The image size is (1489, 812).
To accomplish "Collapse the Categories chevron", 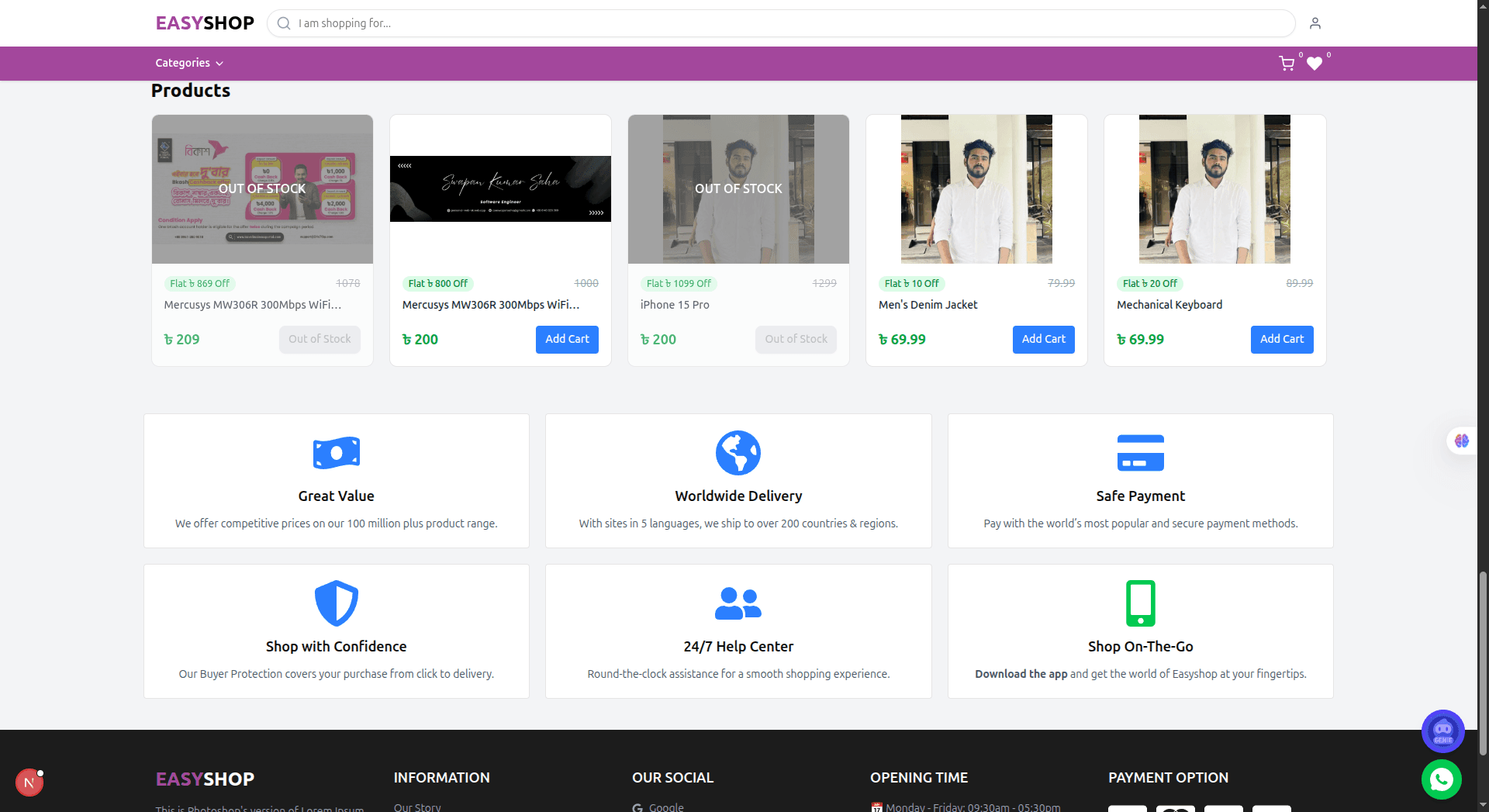I will pos(219,63).
